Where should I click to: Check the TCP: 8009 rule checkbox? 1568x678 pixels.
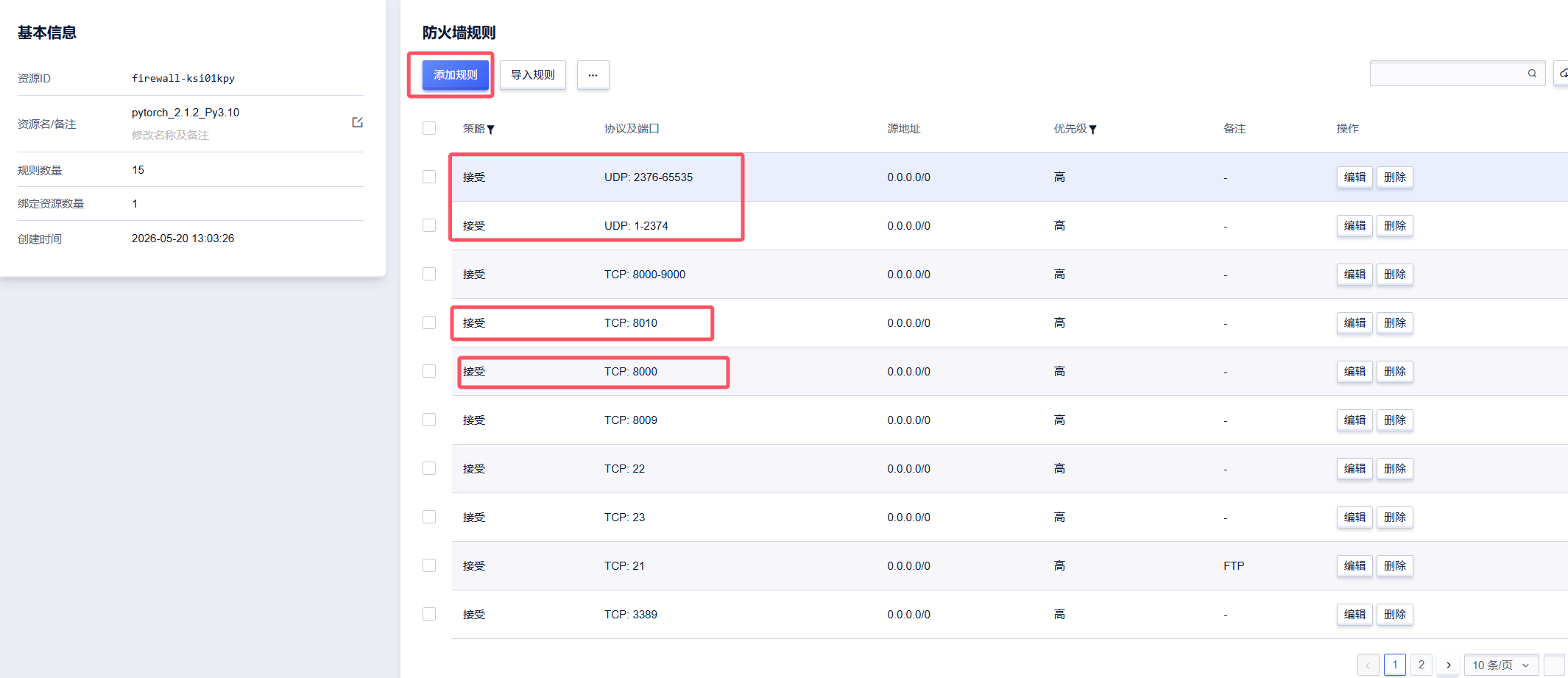point(429,420)
